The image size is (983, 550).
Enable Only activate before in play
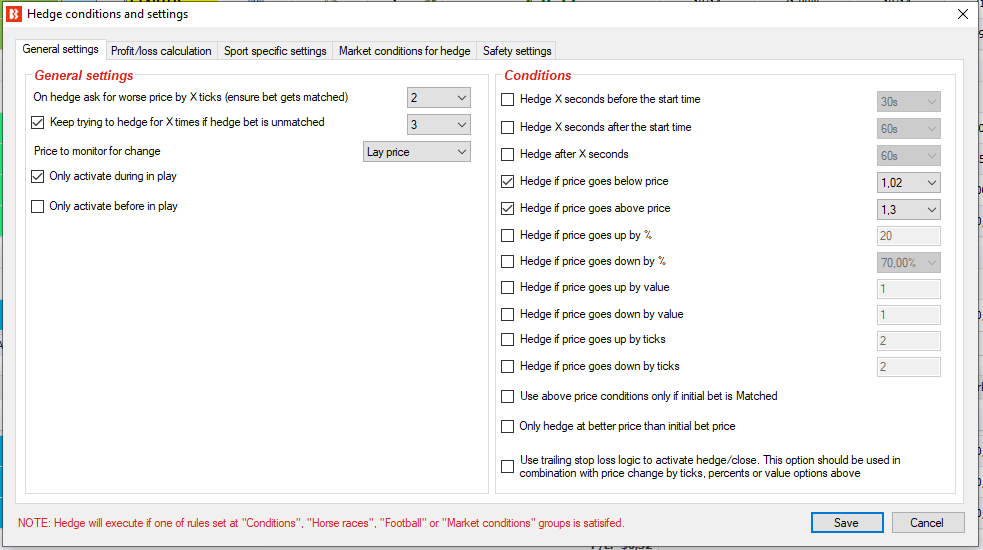coord(38,206)
